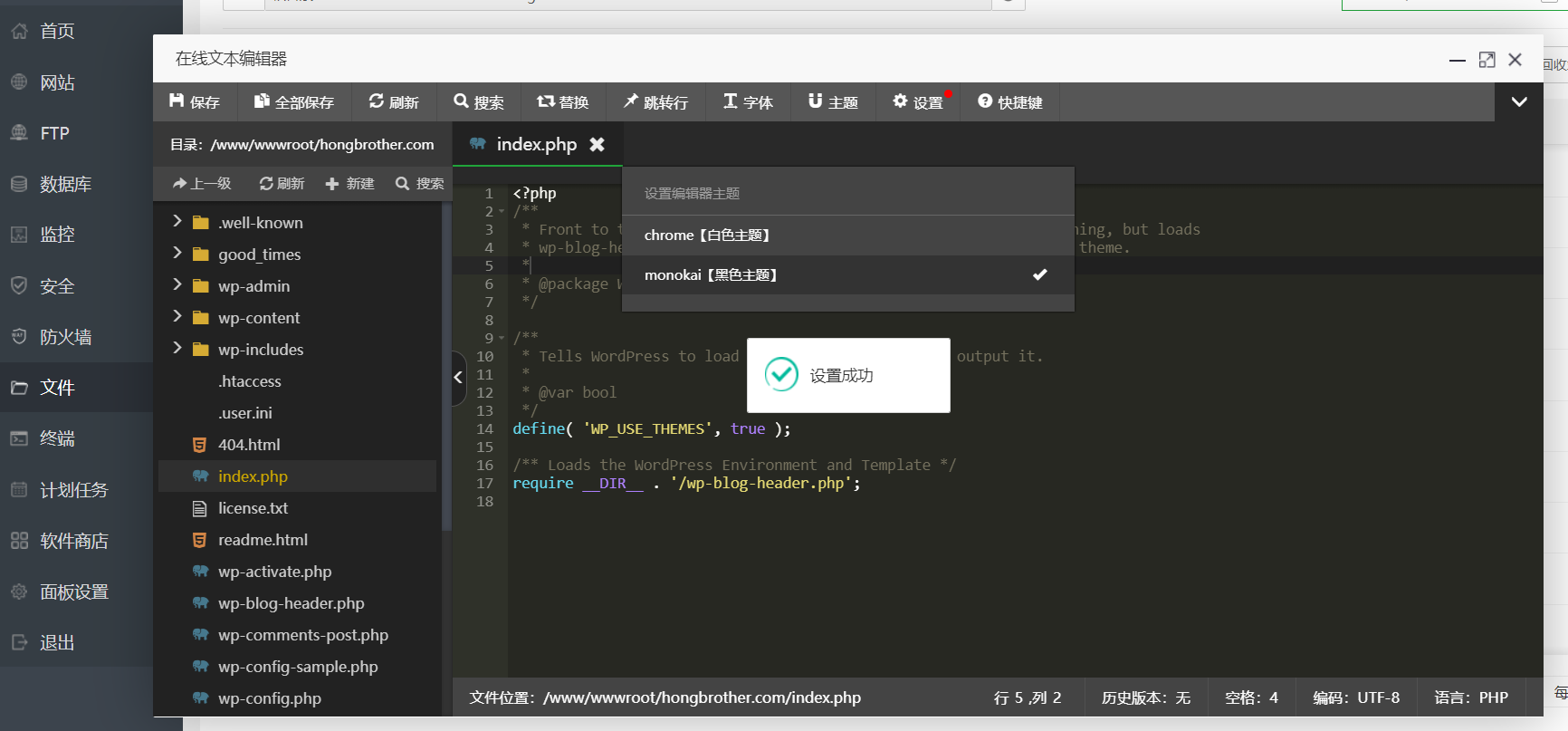Open Database (数据库) section
Screen dimensions: 1568x731
(76, 184)
